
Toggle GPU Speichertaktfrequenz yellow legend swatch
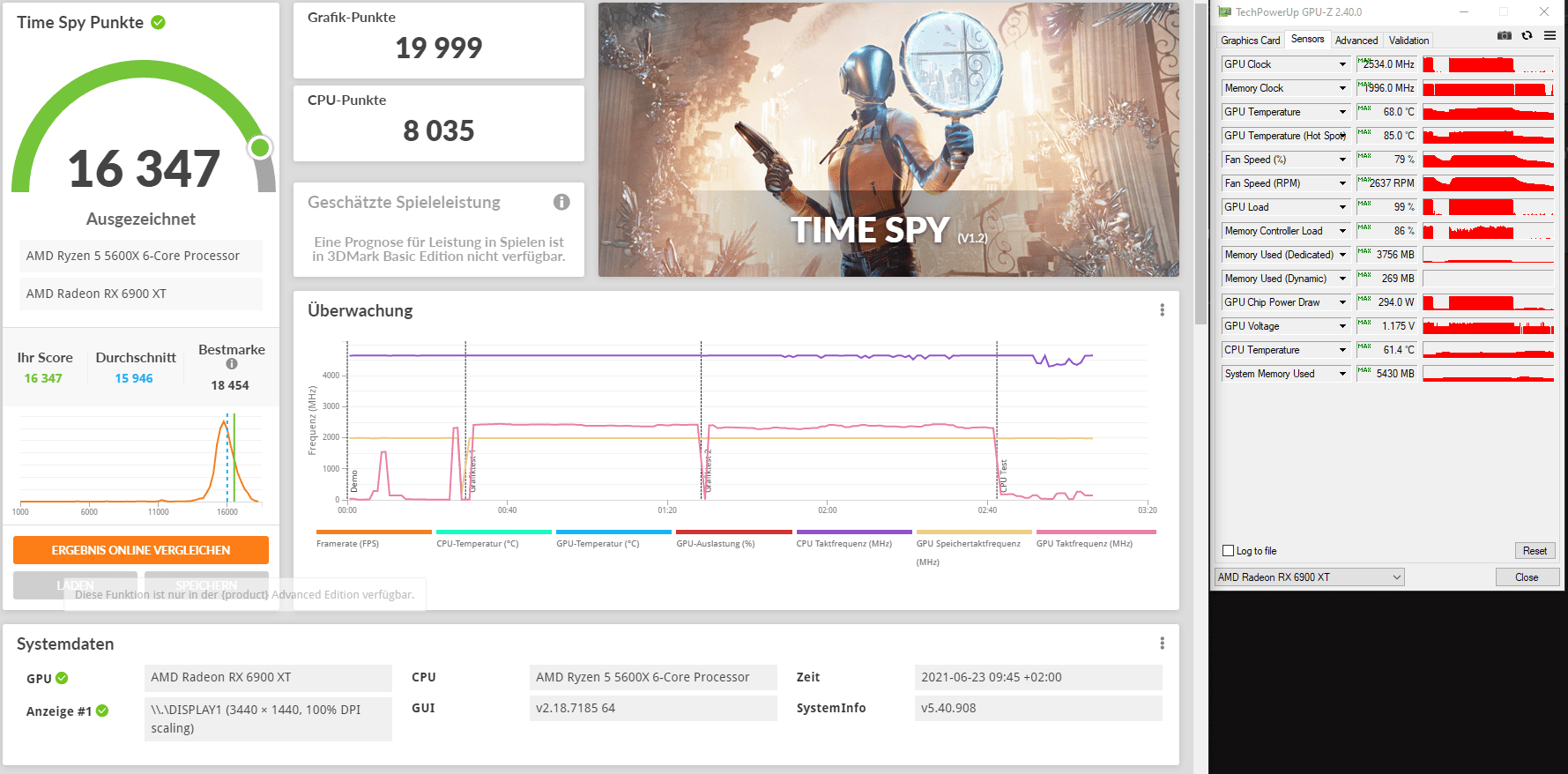pyautogui.click(x=974, y=532)
